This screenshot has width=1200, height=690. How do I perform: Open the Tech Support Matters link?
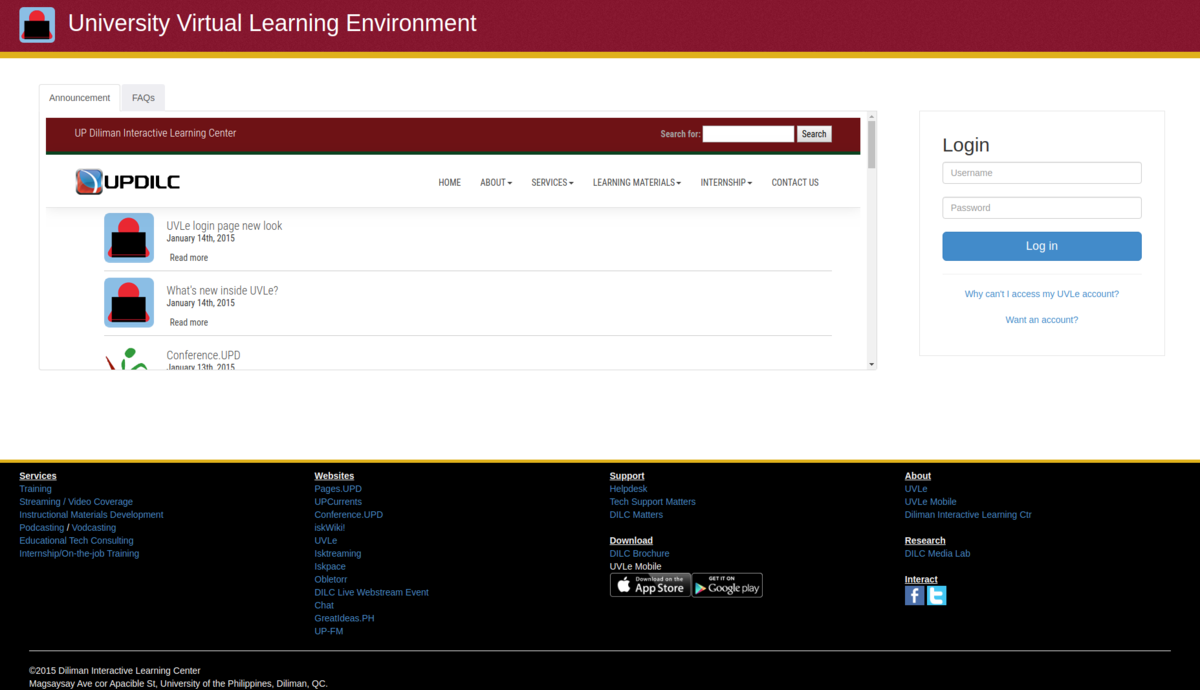point(652,502)
